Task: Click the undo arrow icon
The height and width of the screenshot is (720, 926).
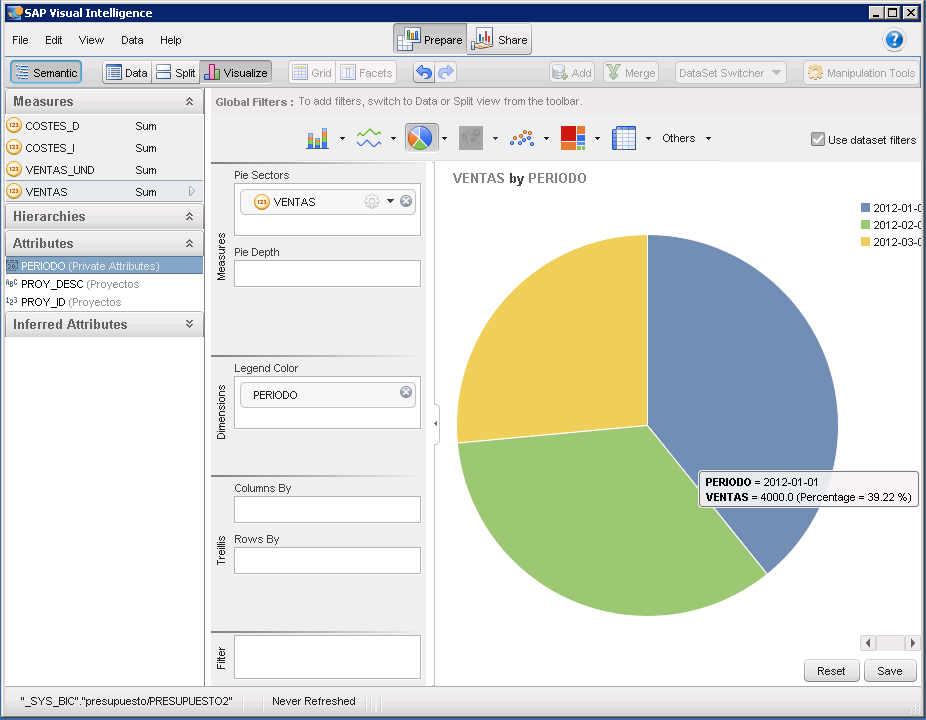Action: 424,73
